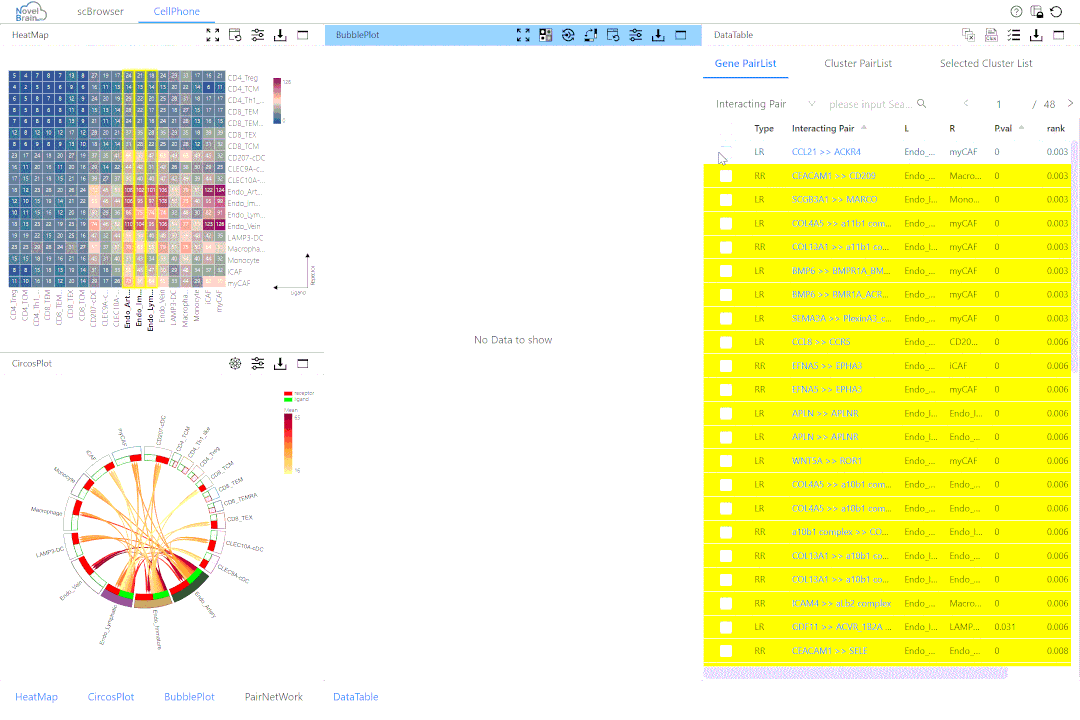The image size is (1080, 720).
Task: Download the BubblePlot using its download icon
Action: (658, 35)
